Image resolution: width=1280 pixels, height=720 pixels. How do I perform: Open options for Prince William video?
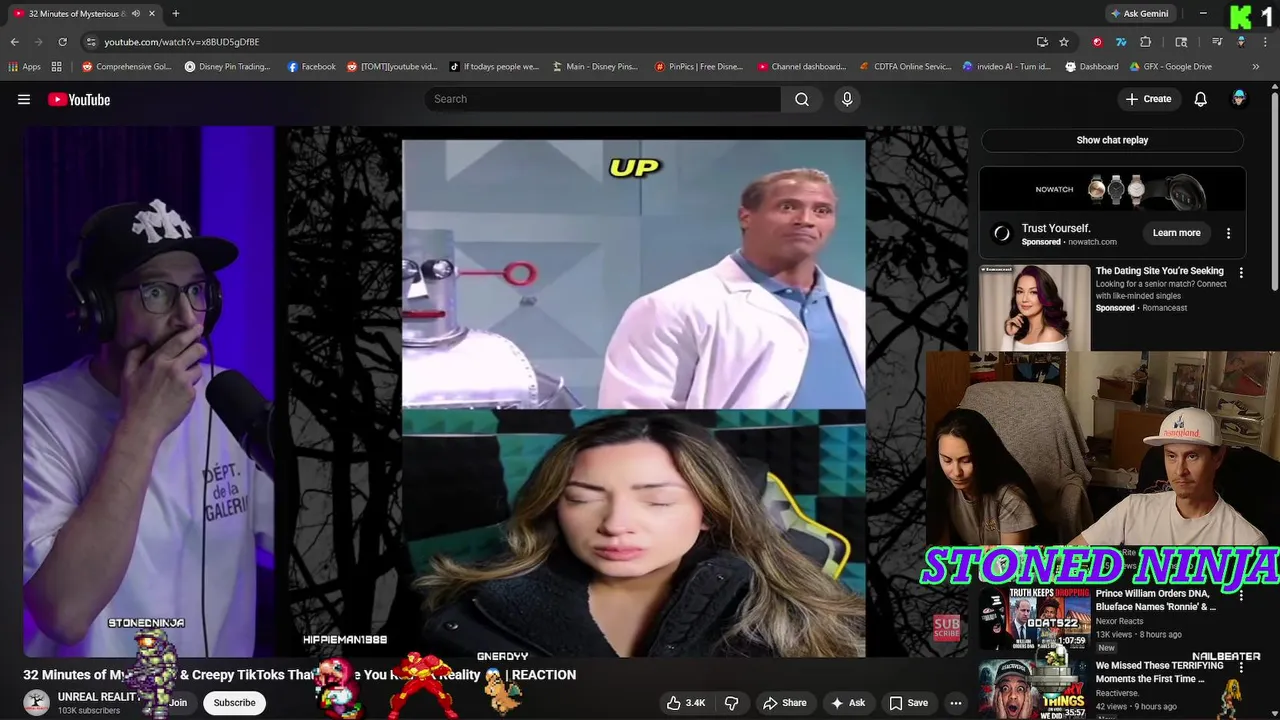pos(1241,595)
